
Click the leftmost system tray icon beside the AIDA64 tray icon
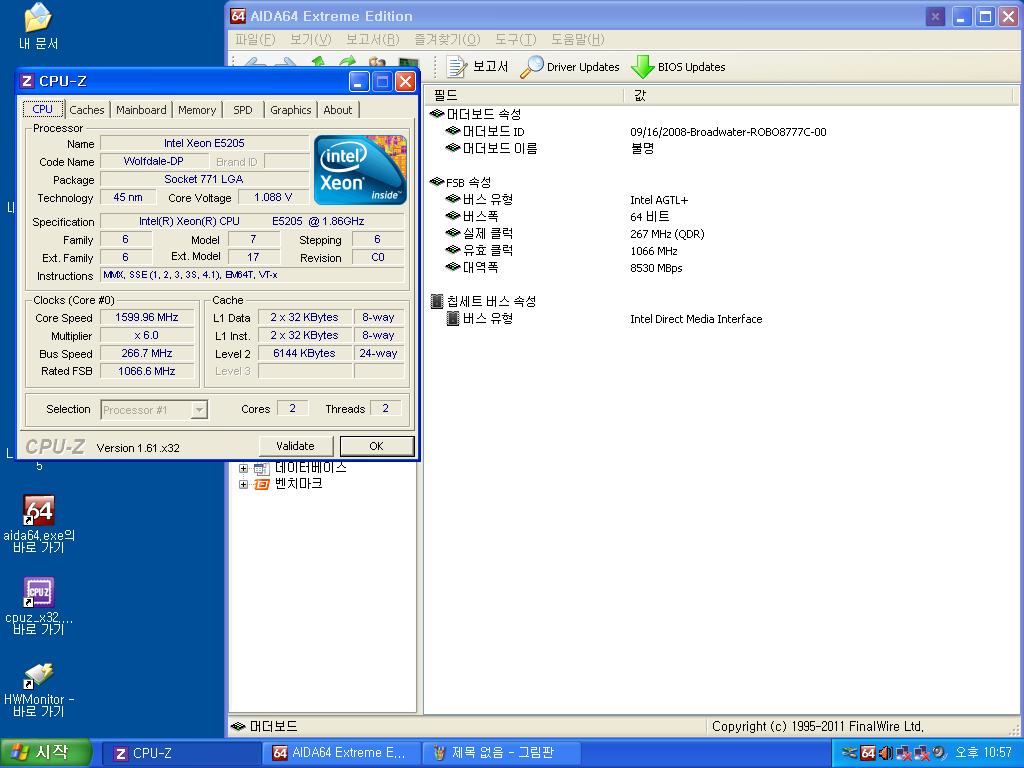pyautogui.click(x=850, y=753)
